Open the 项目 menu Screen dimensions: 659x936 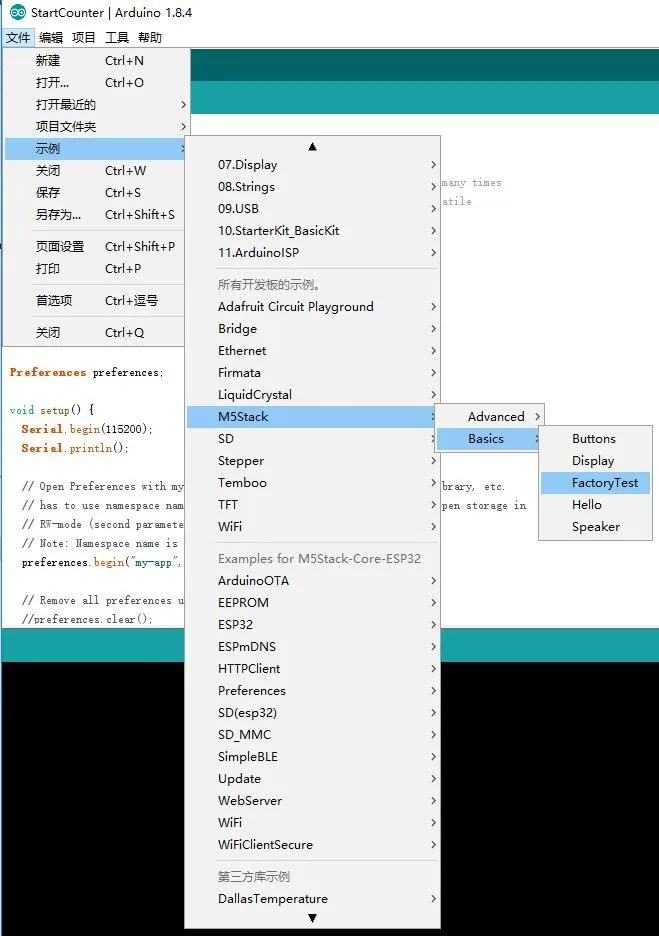pos(84,38)
